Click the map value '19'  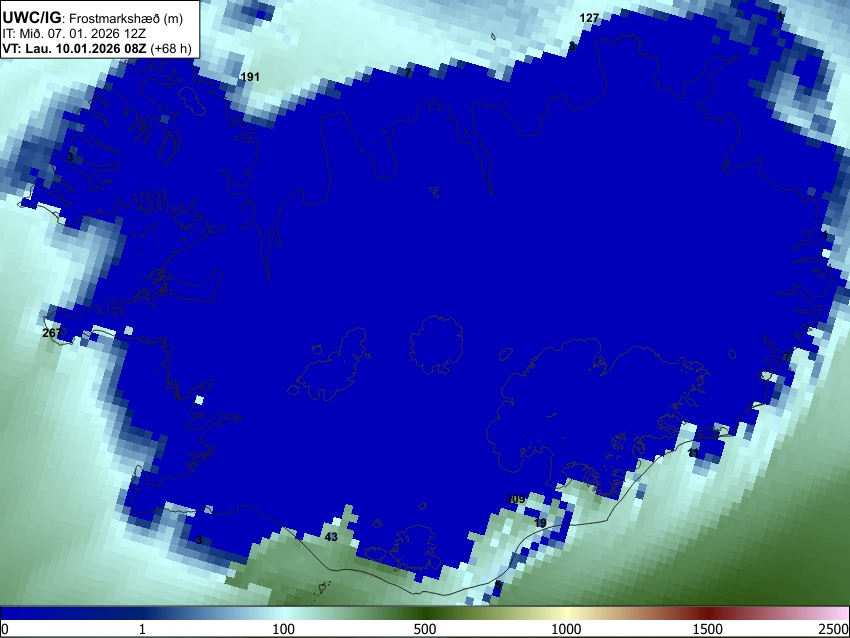(540, 523)
